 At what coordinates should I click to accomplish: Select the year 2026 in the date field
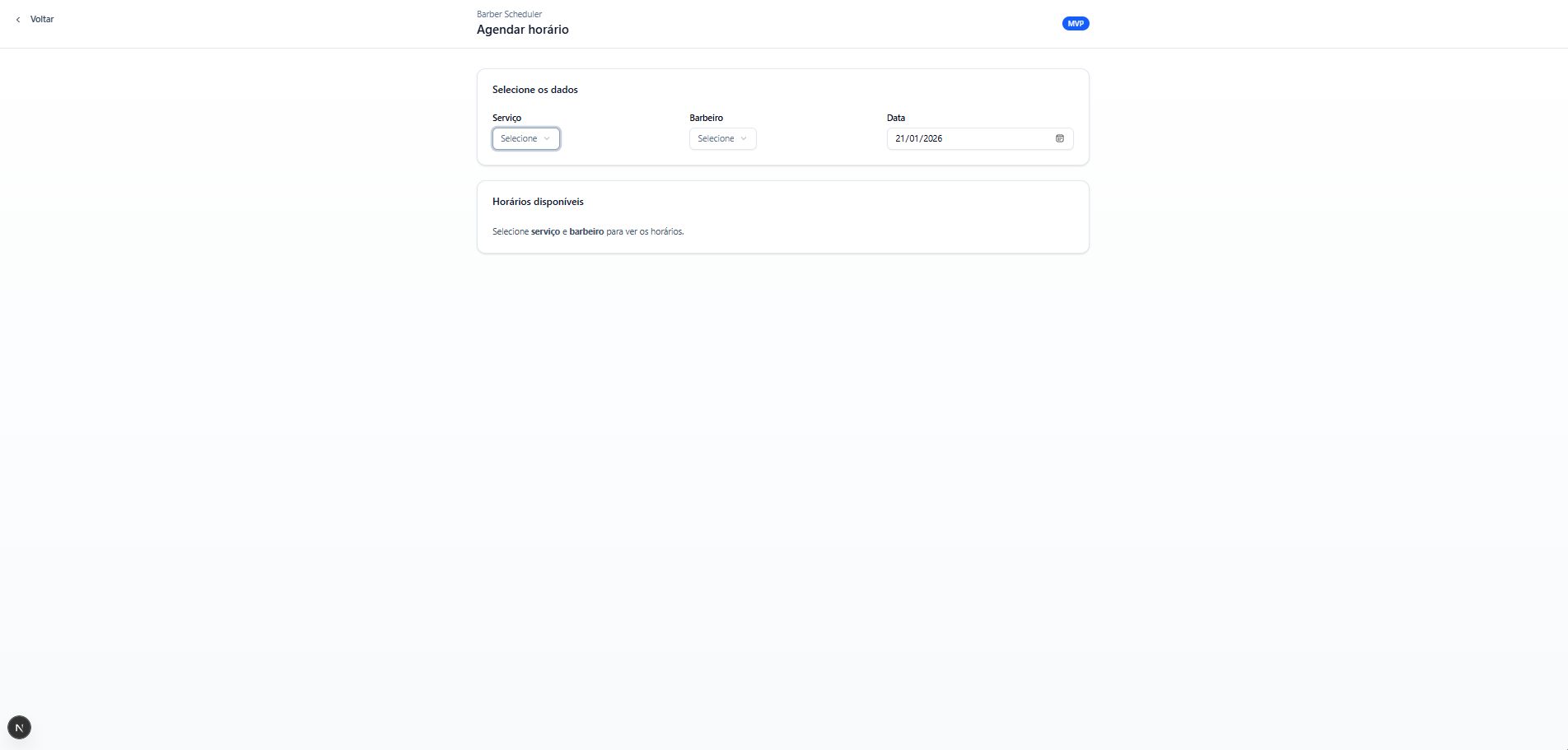tap(933, 138)
